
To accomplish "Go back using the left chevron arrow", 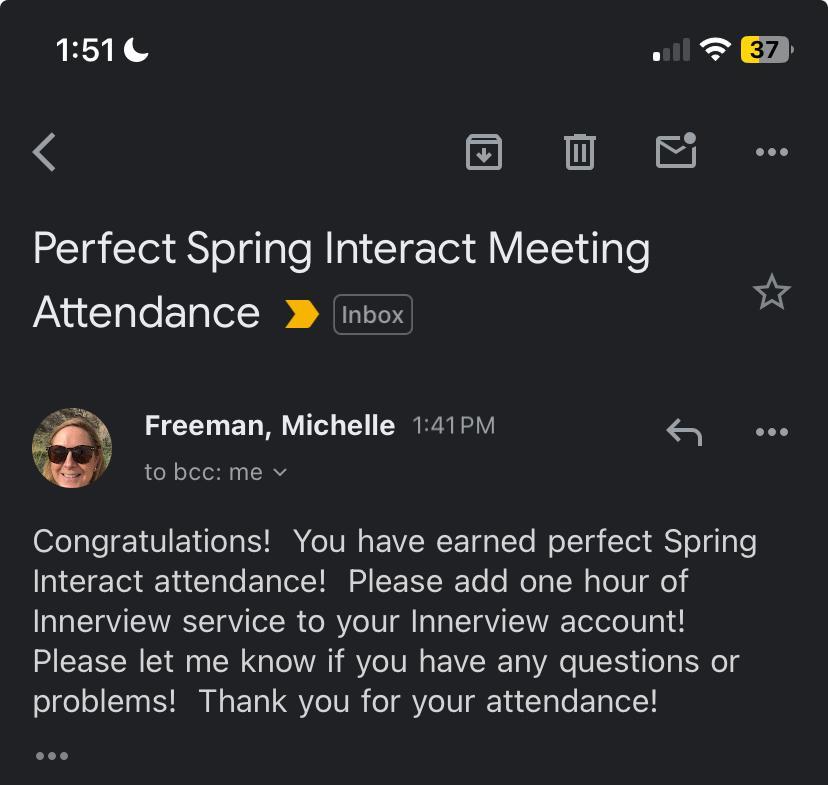I will (x=44, y=153).
